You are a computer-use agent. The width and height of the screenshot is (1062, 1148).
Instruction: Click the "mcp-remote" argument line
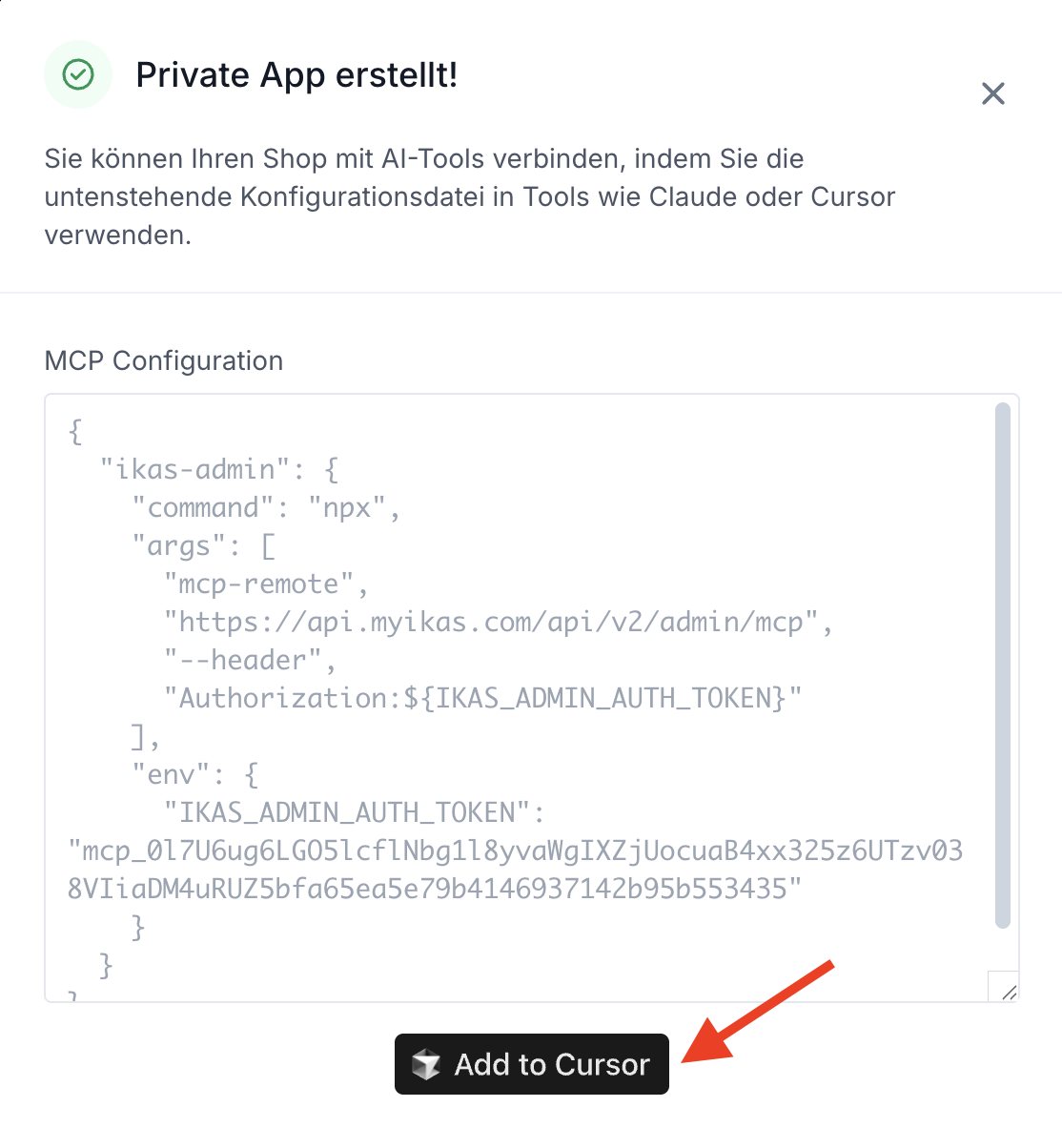(266, 584)
